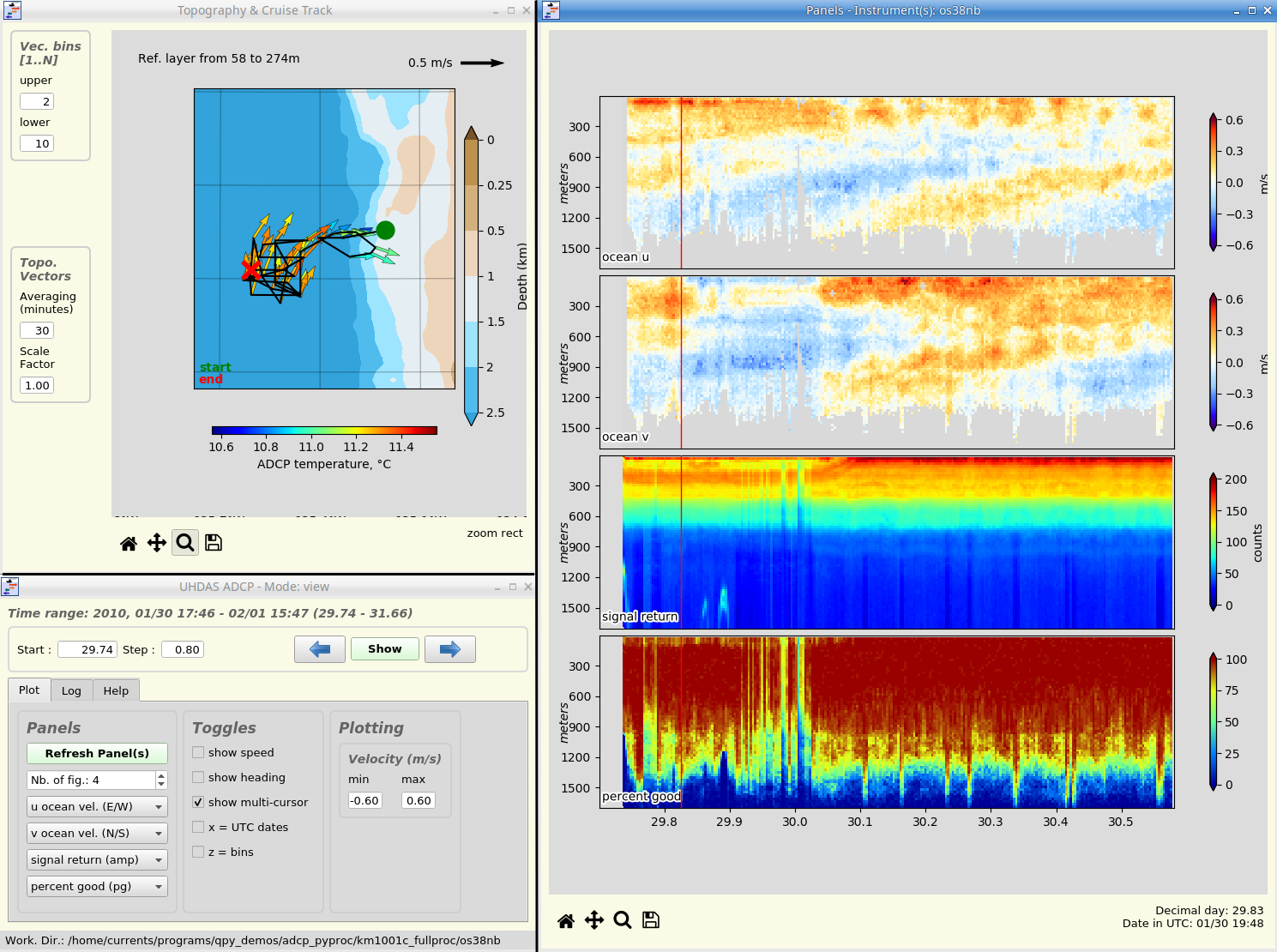Increase Nb. of fig. with up arrow

click(161, 775)
